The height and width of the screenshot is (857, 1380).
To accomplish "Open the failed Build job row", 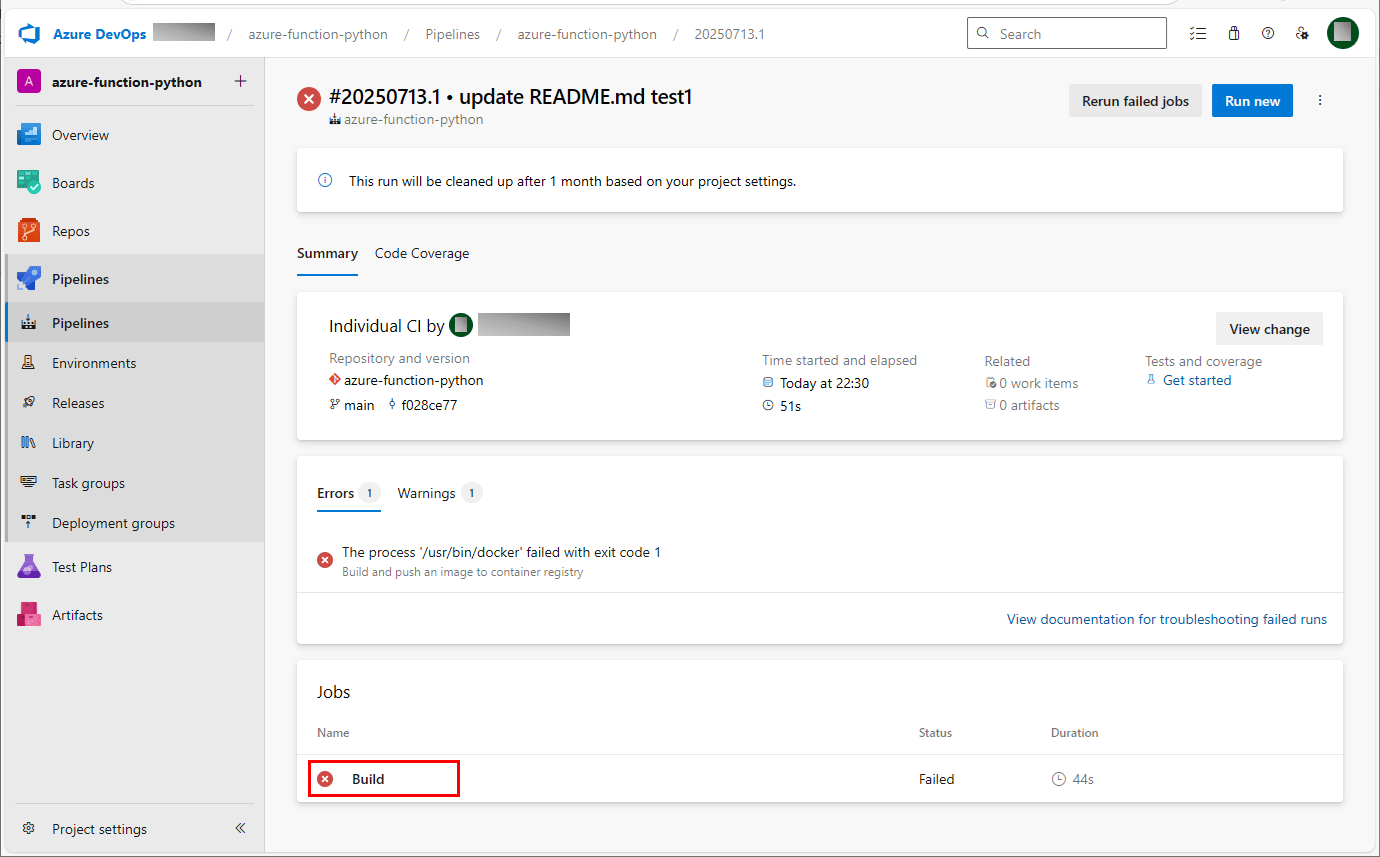I will tap(820, 779).
